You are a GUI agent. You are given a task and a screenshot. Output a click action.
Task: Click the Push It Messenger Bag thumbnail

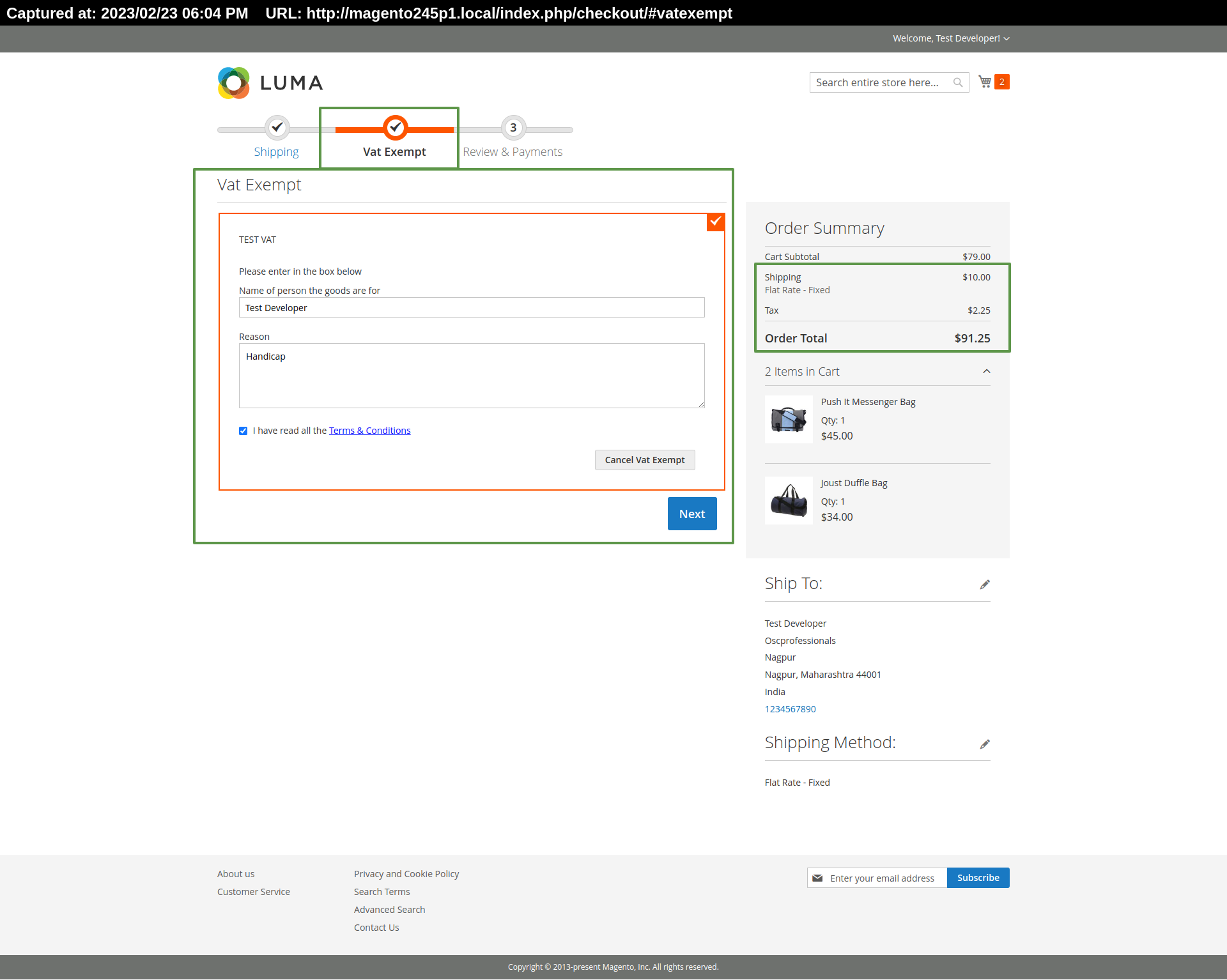pyautogui.click(x=789, y=420)
